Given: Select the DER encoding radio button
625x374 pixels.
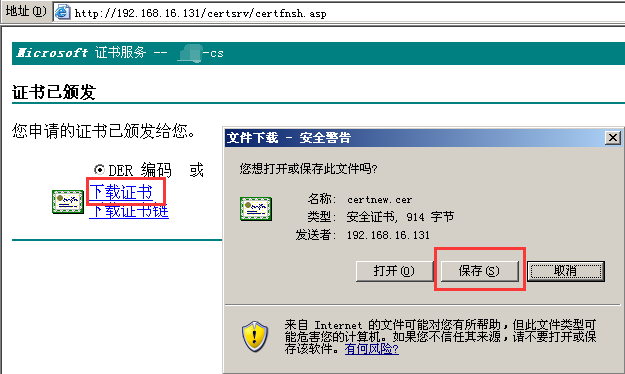Looking at the screenshot, I should tap(99, 169).
